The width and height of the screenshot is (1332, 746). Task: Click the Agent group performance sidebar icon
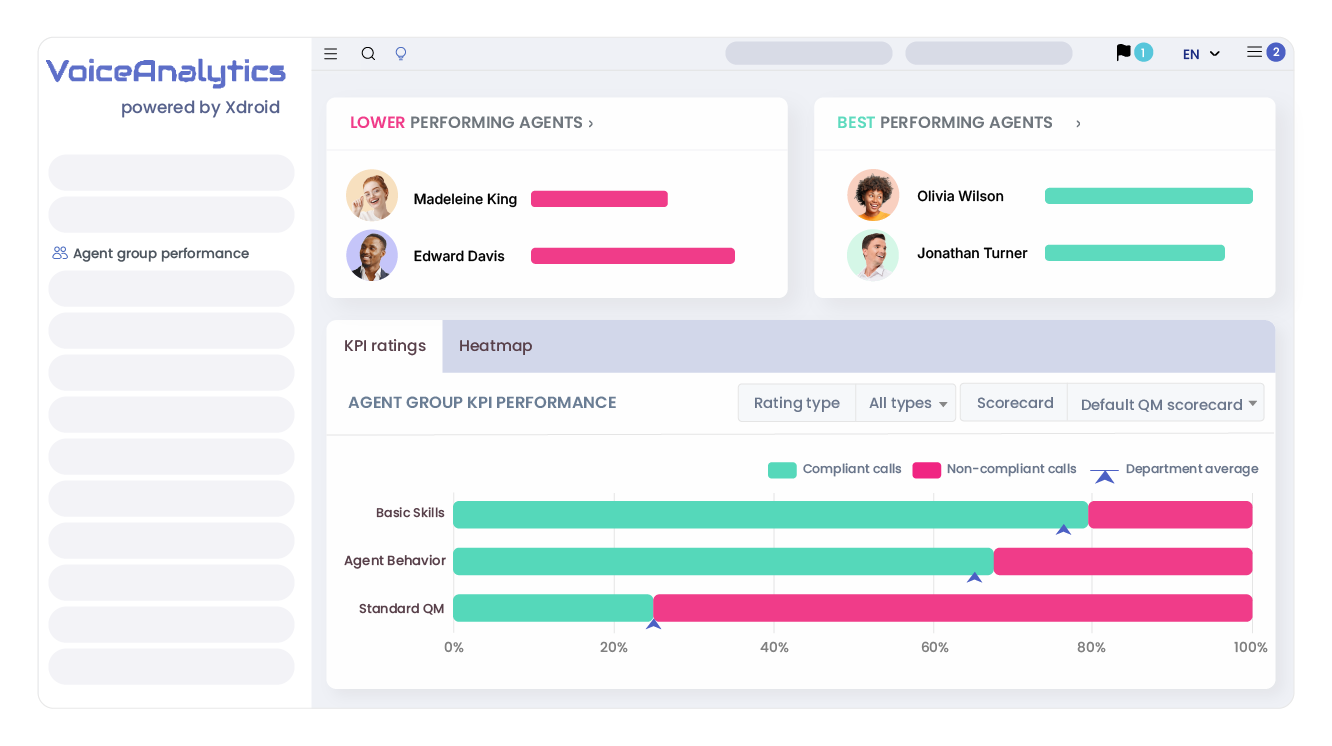coord(58,253)
